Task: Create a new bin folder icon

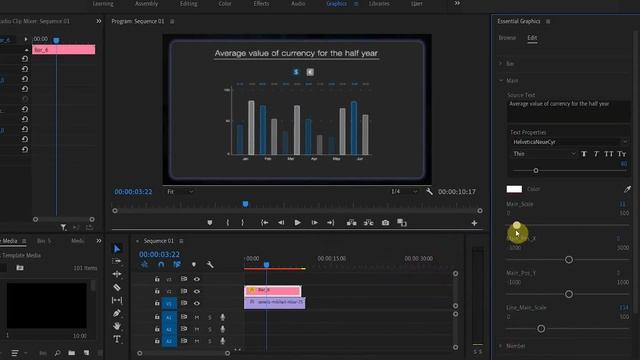Action: (72, 353)
